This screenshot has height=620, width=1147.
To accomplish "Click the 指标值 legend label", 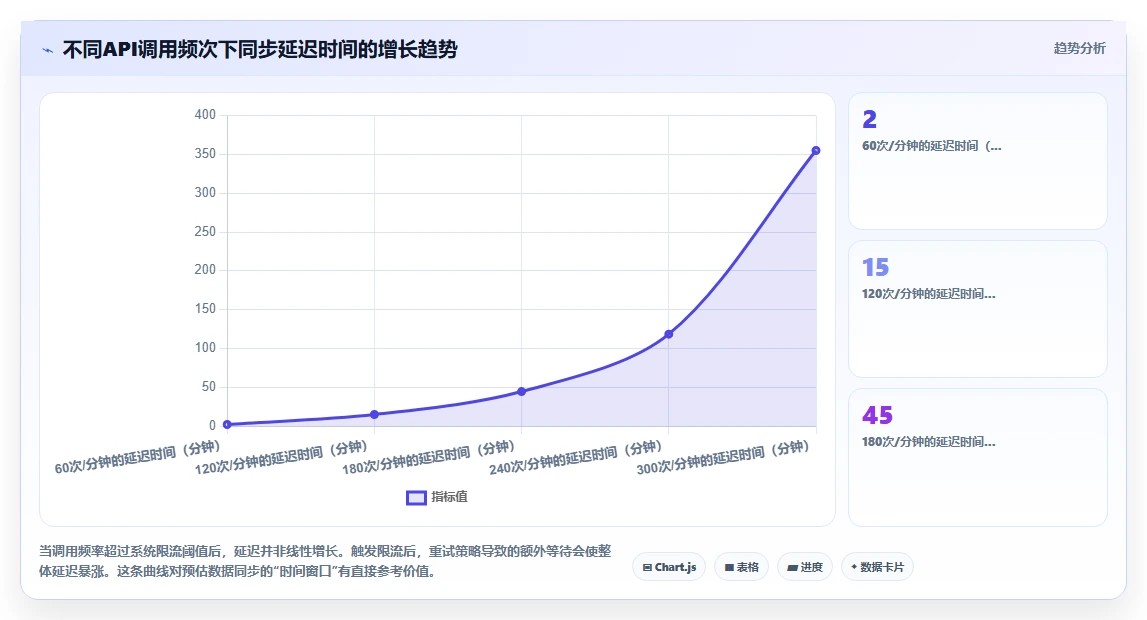I will point(449,497).
